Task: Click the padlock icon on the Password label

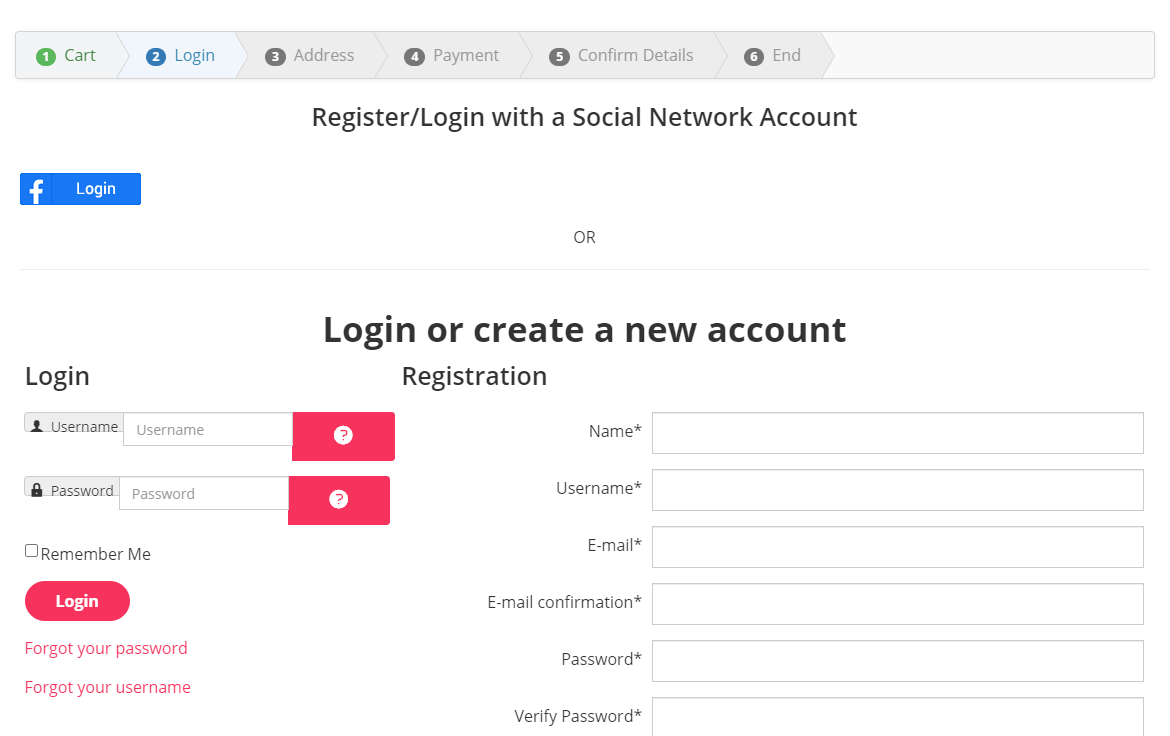Action: coord(37,490)
